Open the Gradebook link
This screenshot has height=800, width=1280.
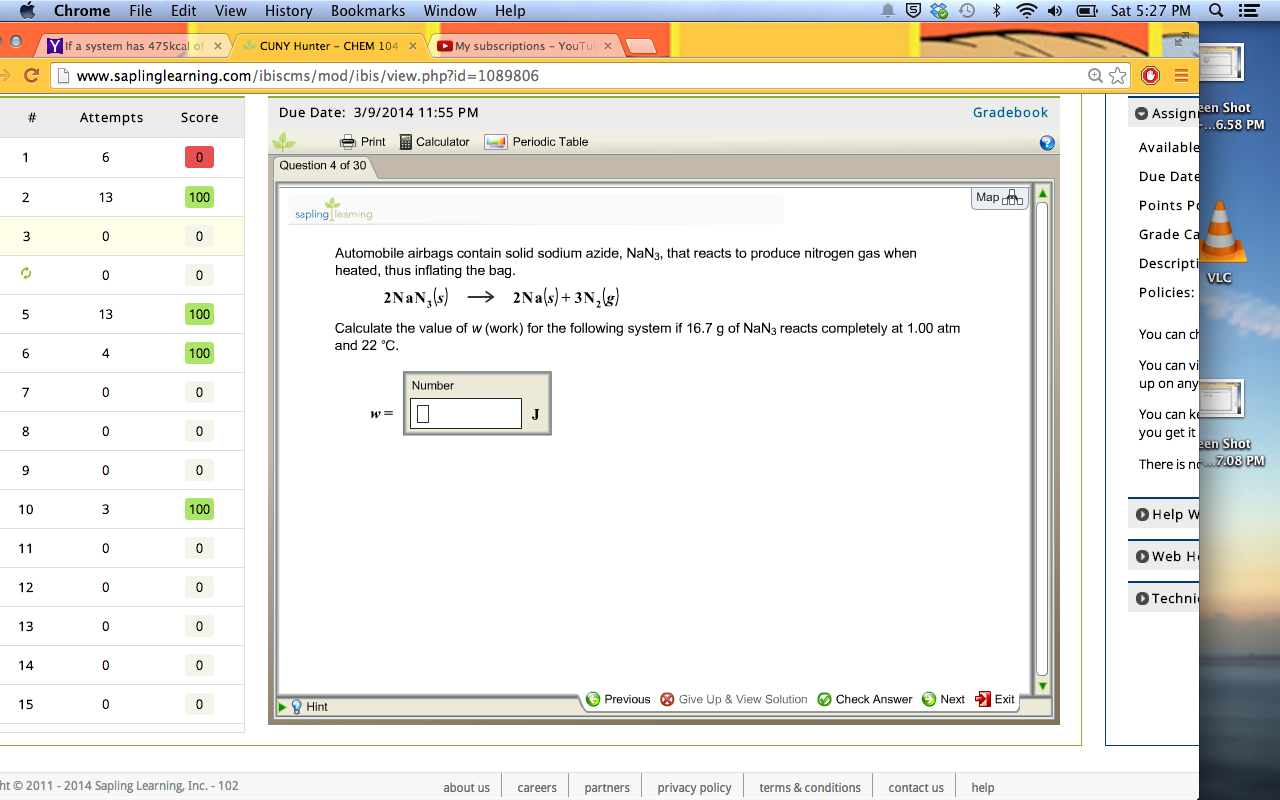coord(1010,112)
